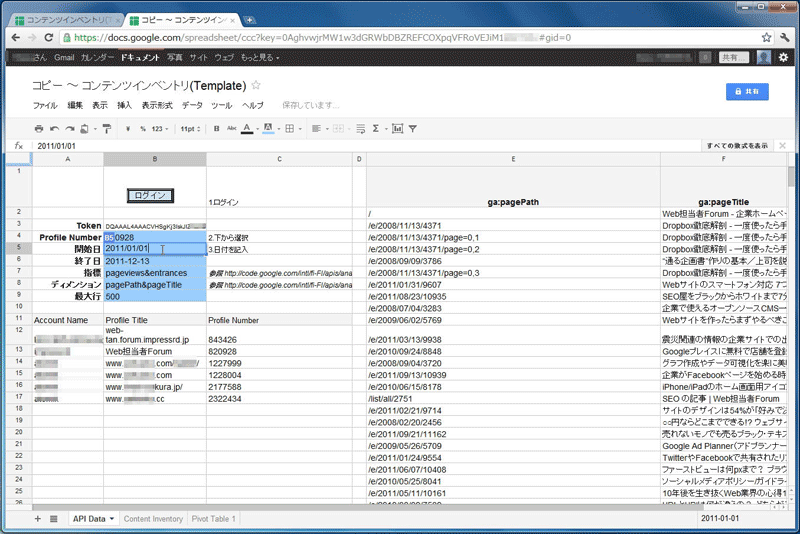Toggle text wrapping in the toolbar

point(360,129)
